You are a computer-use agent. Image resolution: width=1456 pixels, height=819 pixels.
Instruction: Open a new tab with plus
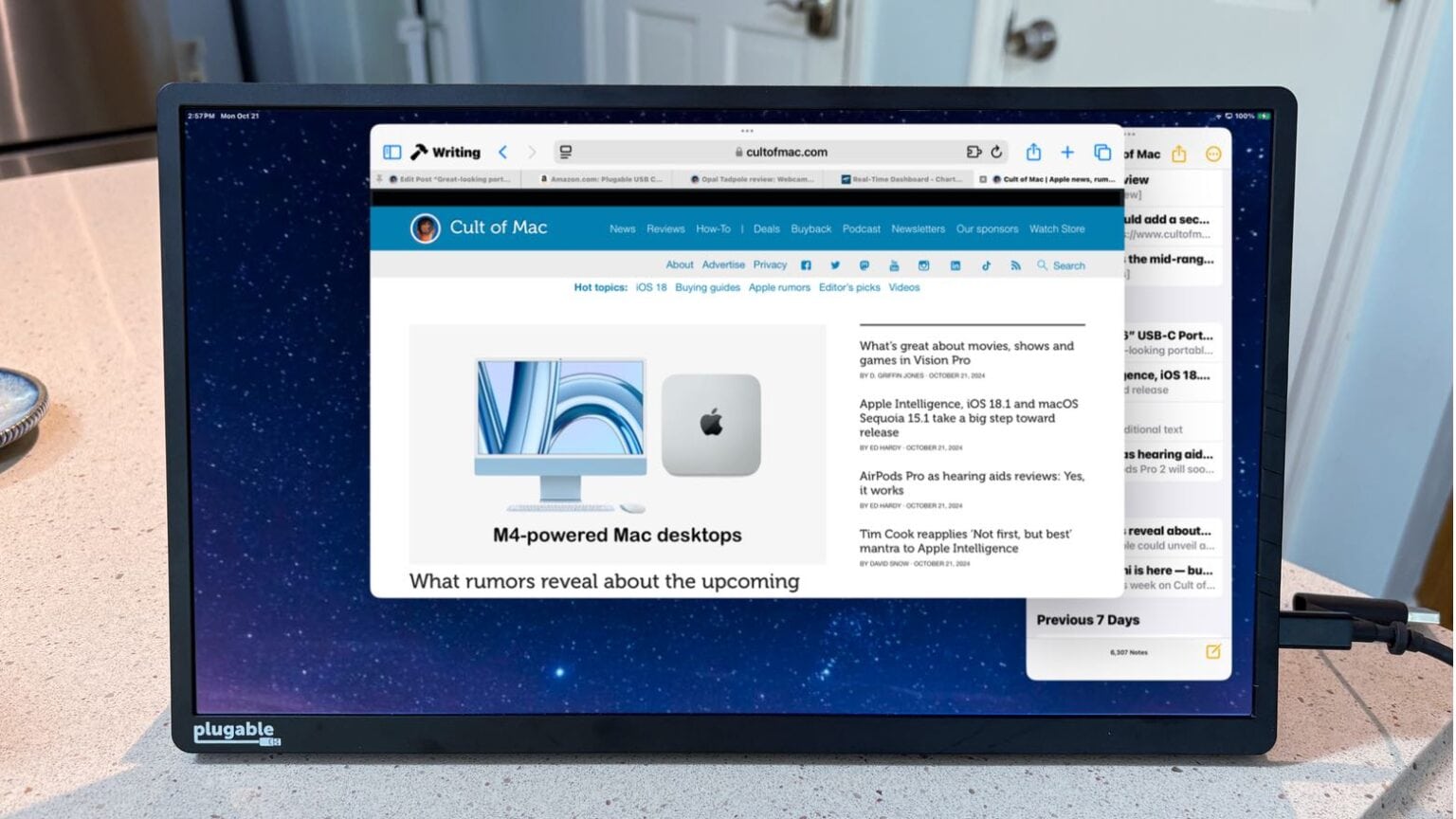click(1067, 153)
